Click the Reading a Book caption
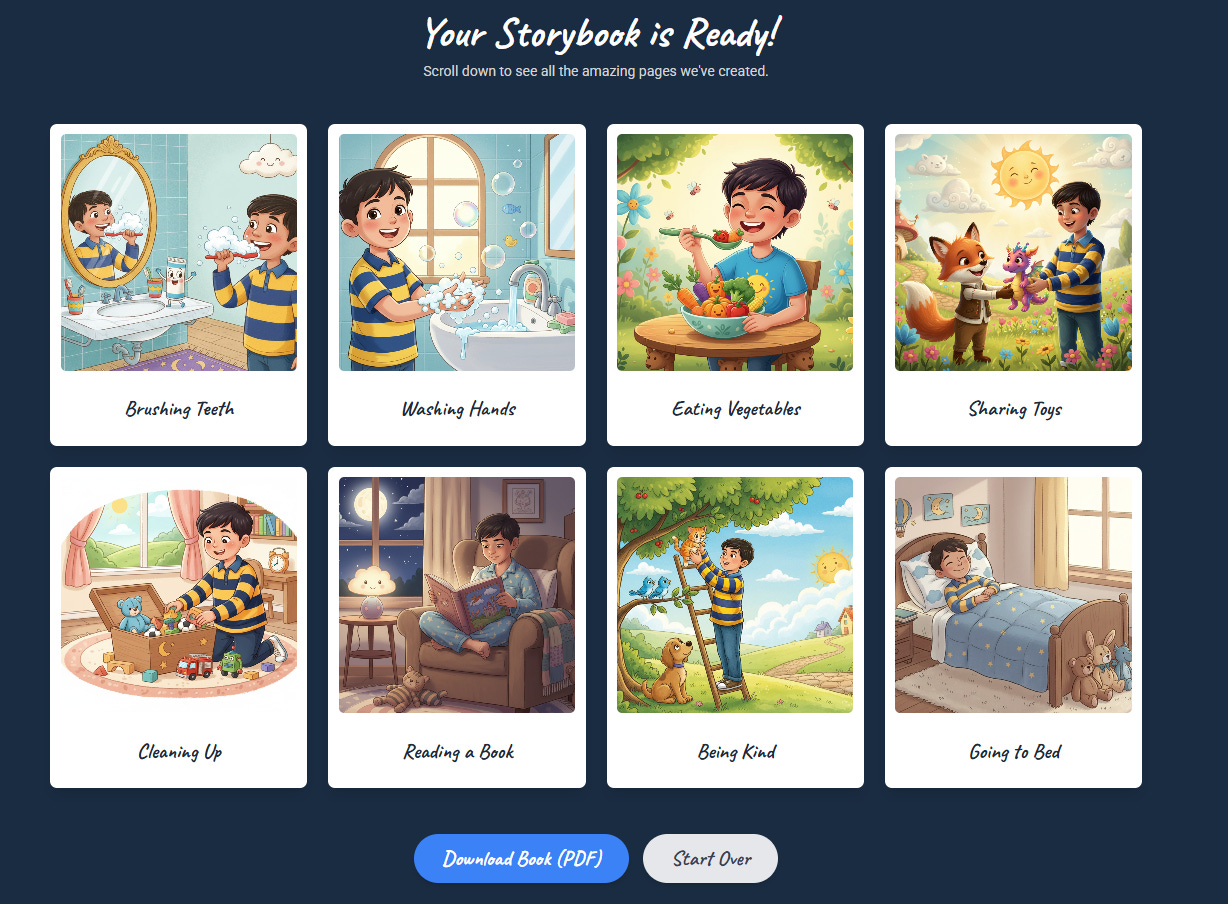This screenshot has height=904, width=1228. pyautogui.click(x=458, y=752)
